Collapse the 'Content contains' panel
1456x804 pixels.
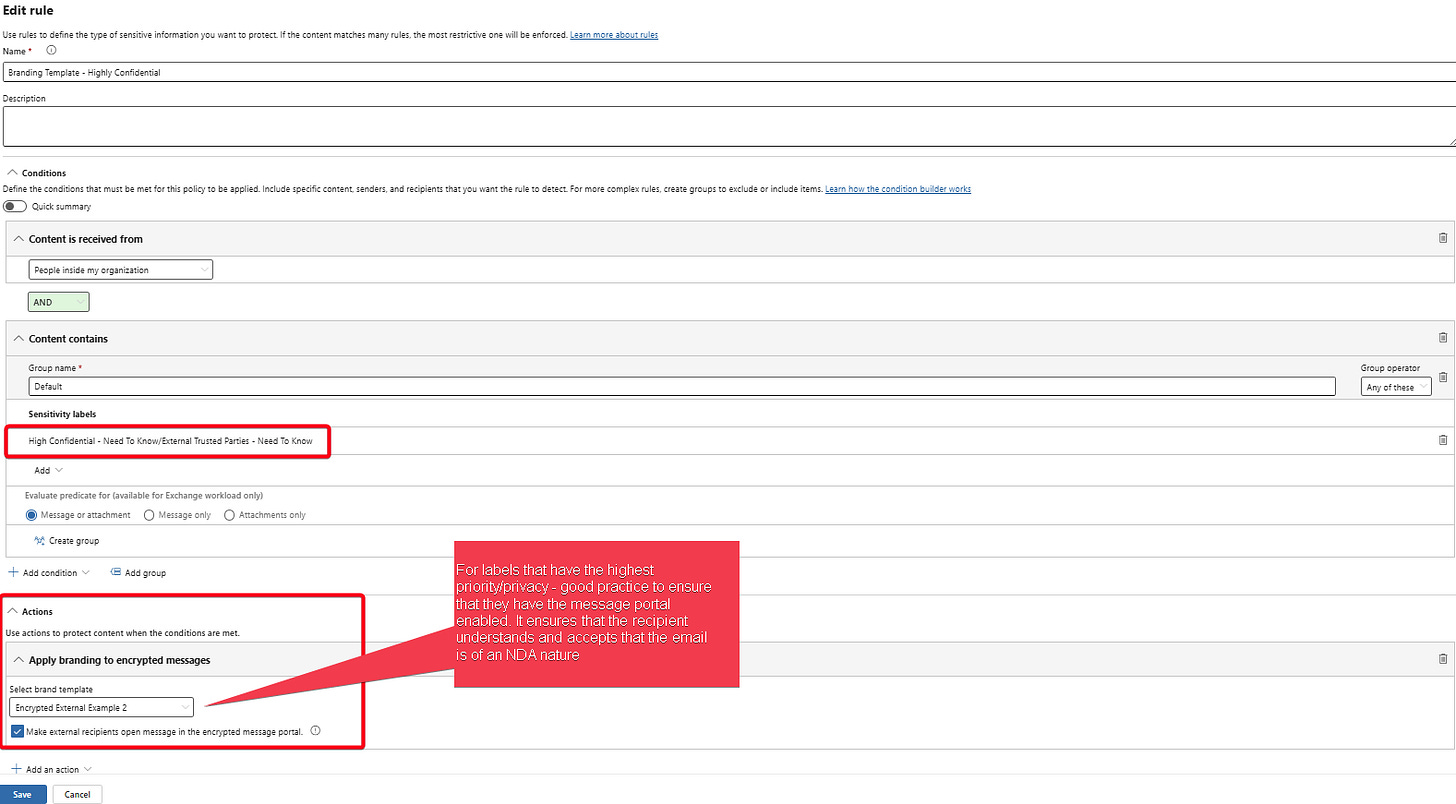click(19, 339)
